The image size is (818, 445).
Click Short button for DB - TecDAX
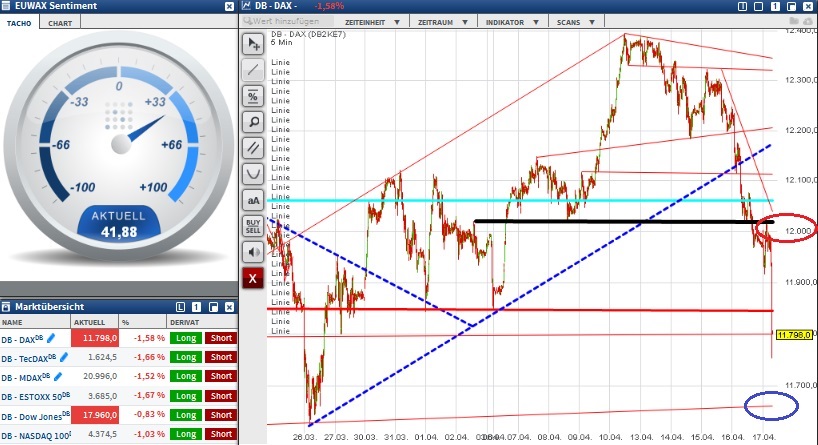(x=221, y=357)
